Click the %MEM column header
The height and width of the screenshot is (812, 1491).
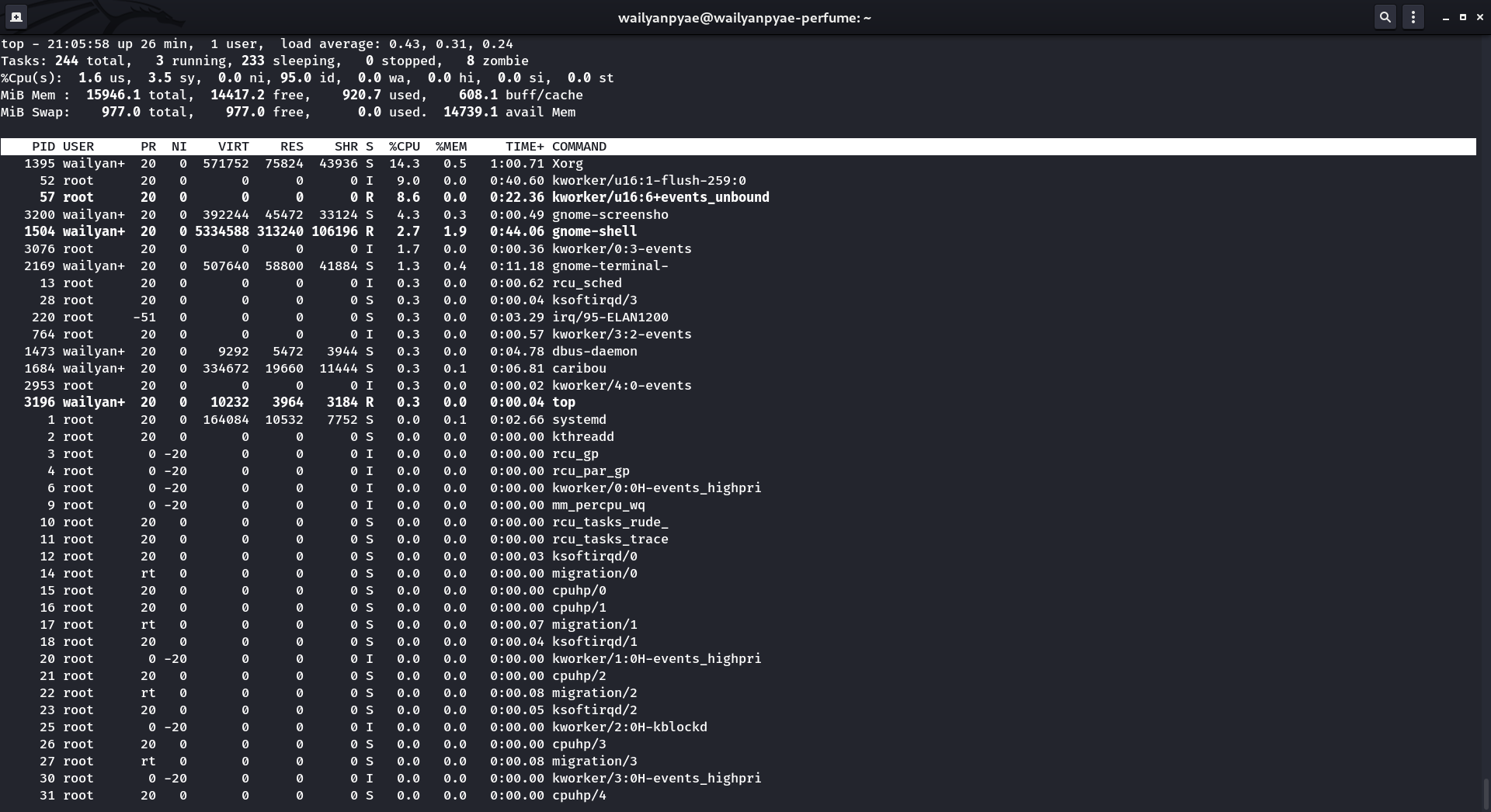click(450, 147)
